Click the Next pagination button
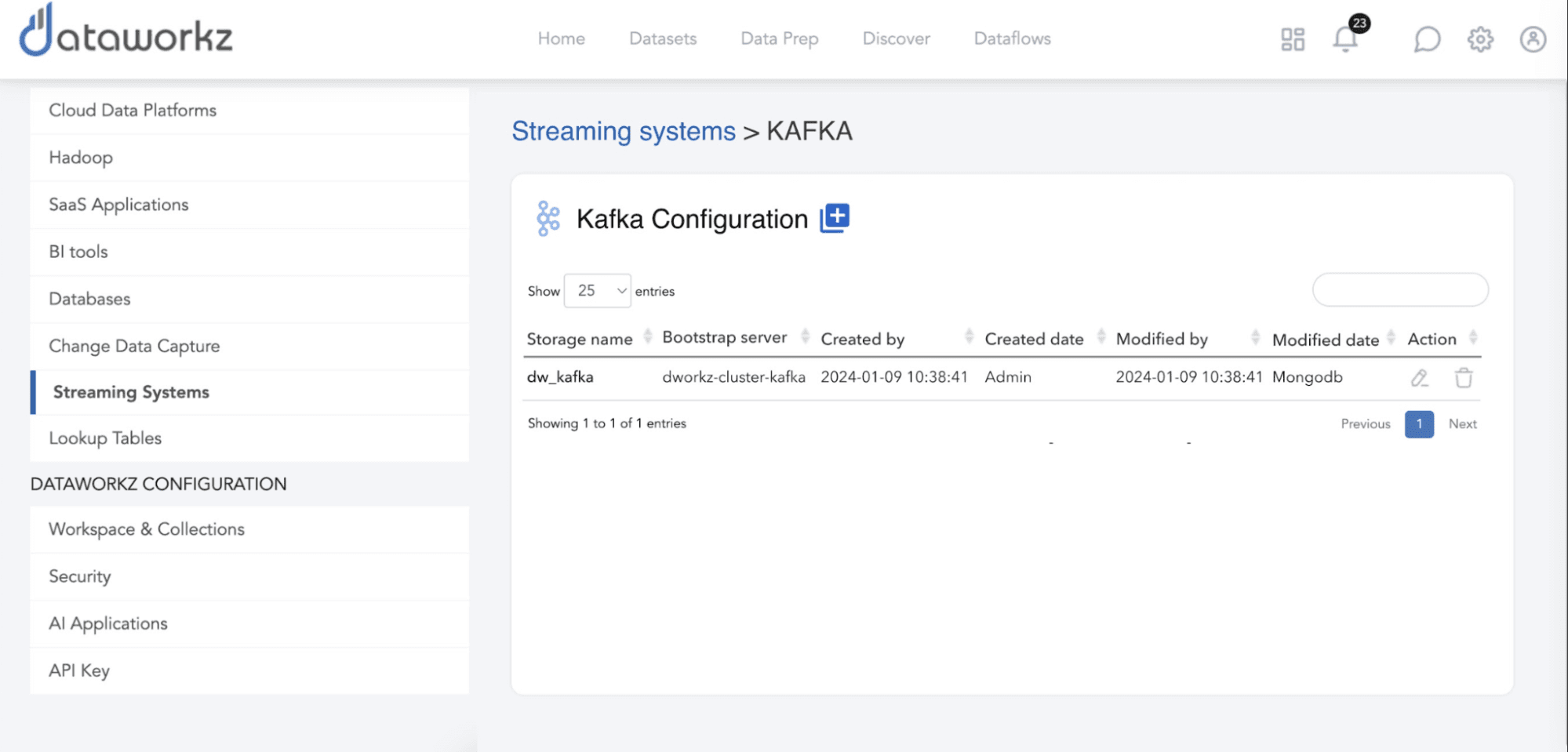 click(x=1462, y=423)
